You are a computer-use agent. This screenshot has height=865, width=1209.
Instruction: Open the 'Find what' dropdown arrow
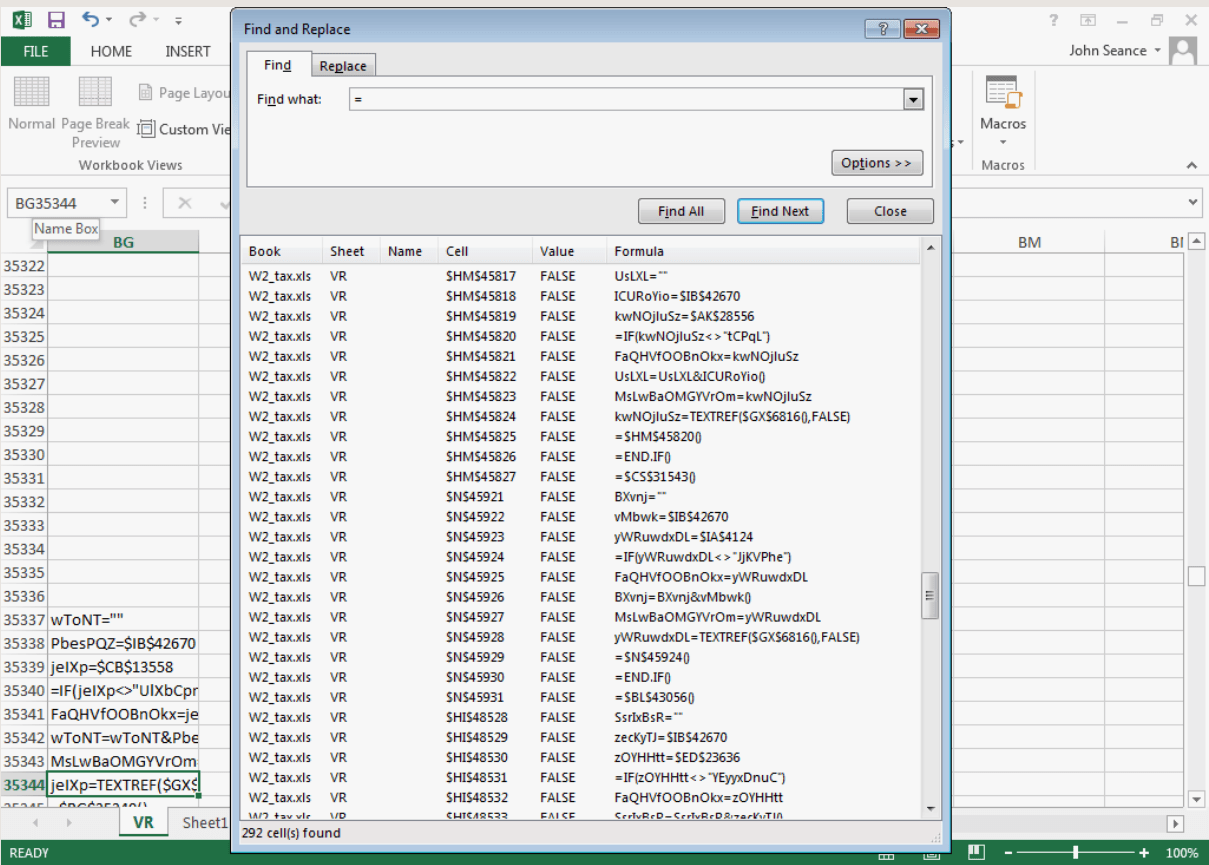point(912,99)
